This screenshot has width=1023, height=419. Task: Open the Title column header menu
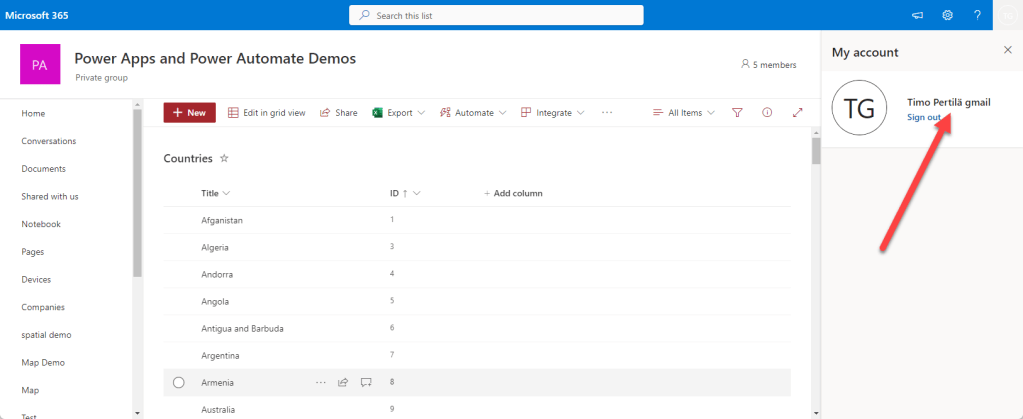point(215,193)
